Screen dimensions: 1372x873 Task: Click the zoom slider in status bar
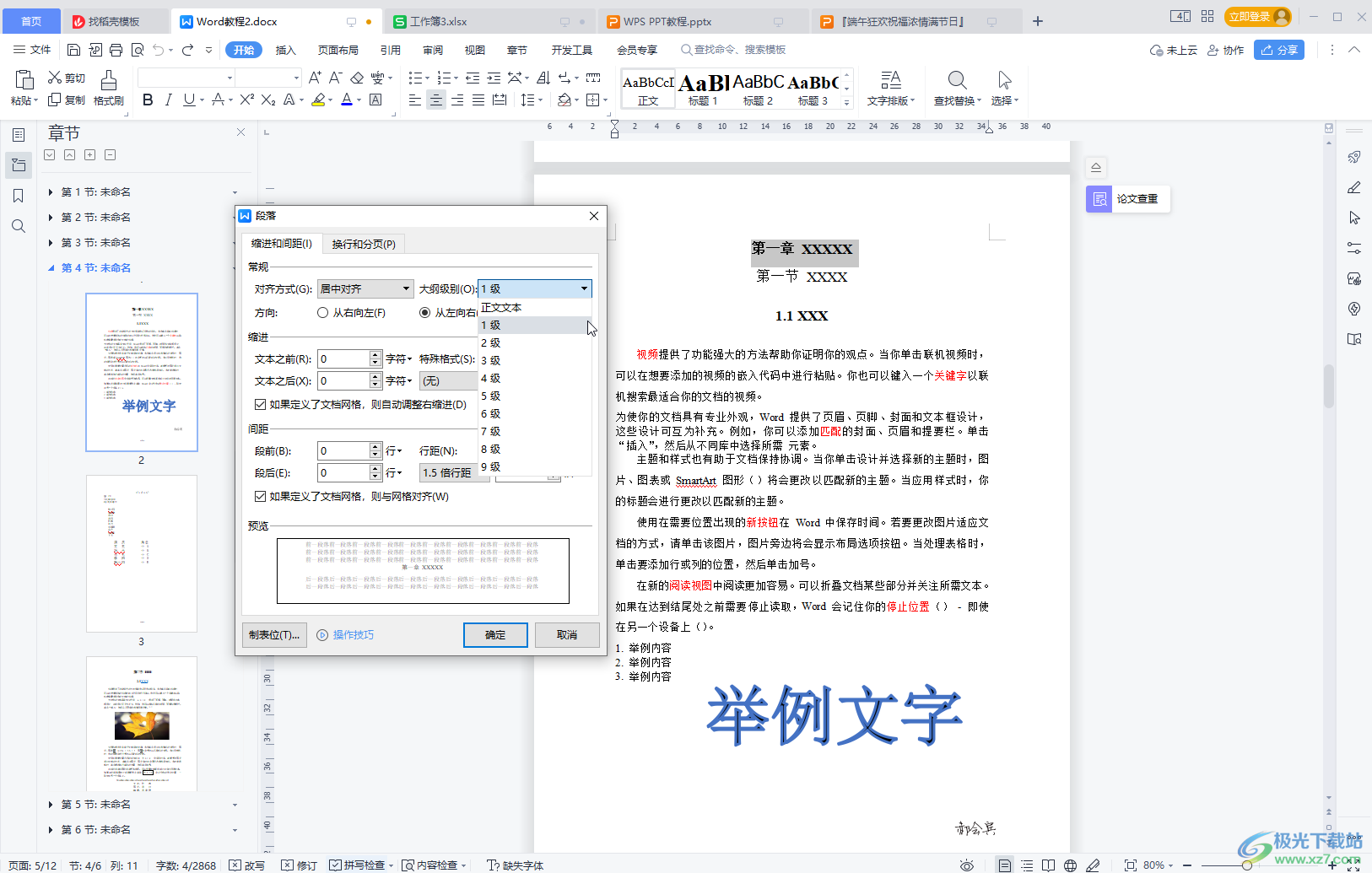click(1247, 865)
